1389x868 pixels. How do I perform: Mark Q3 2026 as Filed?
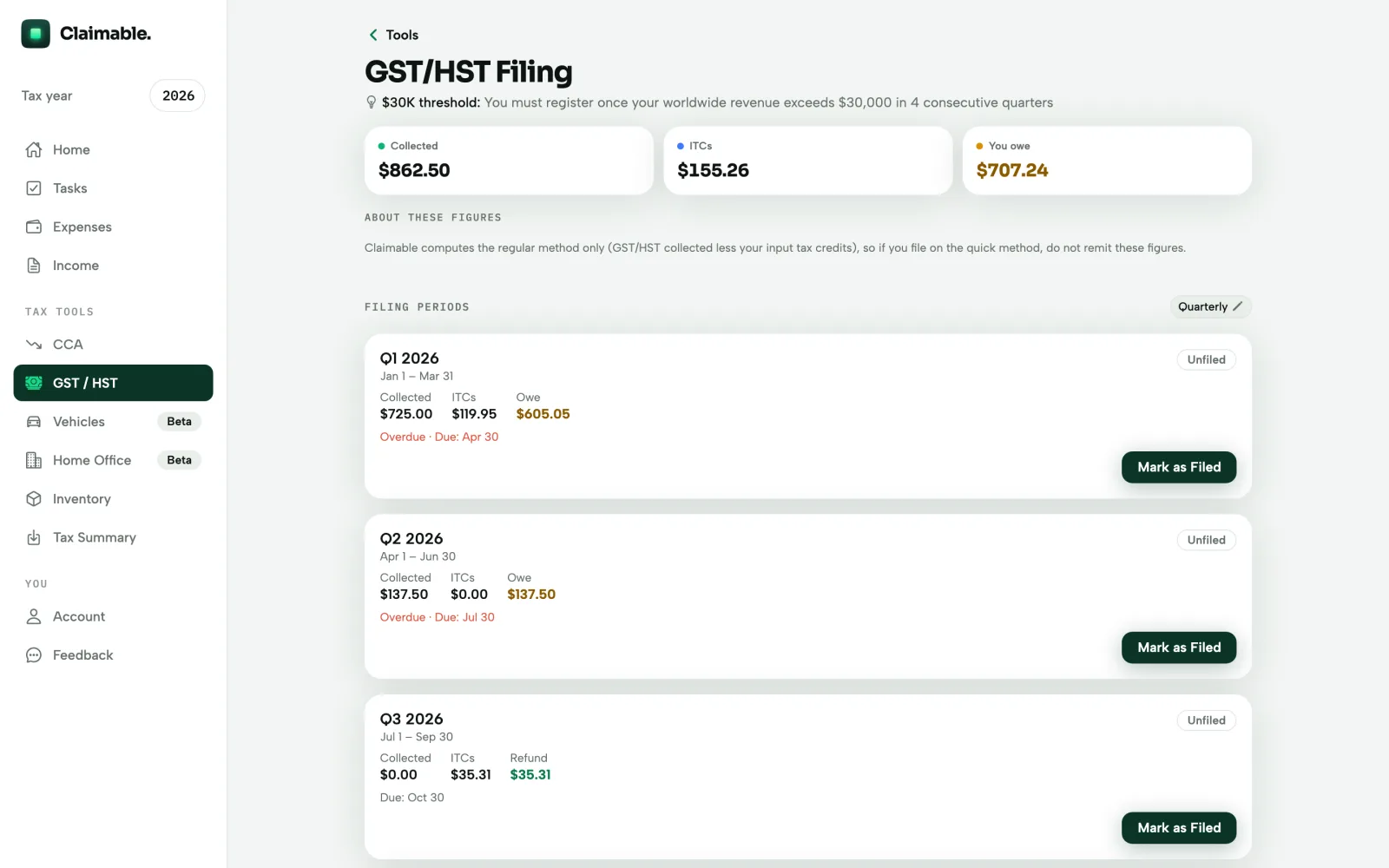1179,828
